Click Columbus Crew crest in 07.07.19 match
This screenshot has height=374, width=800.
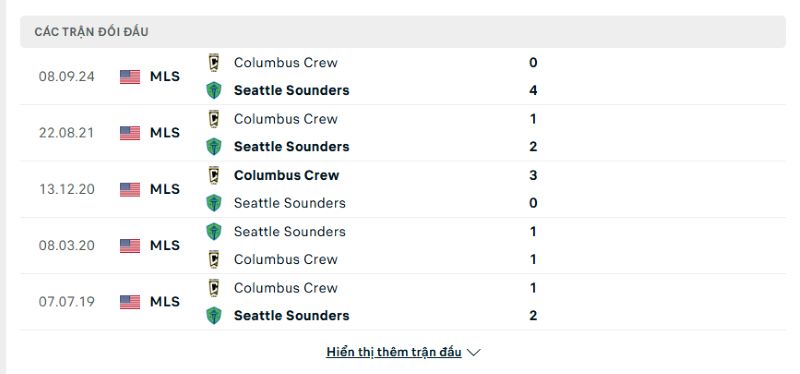[x=214, y=288]
